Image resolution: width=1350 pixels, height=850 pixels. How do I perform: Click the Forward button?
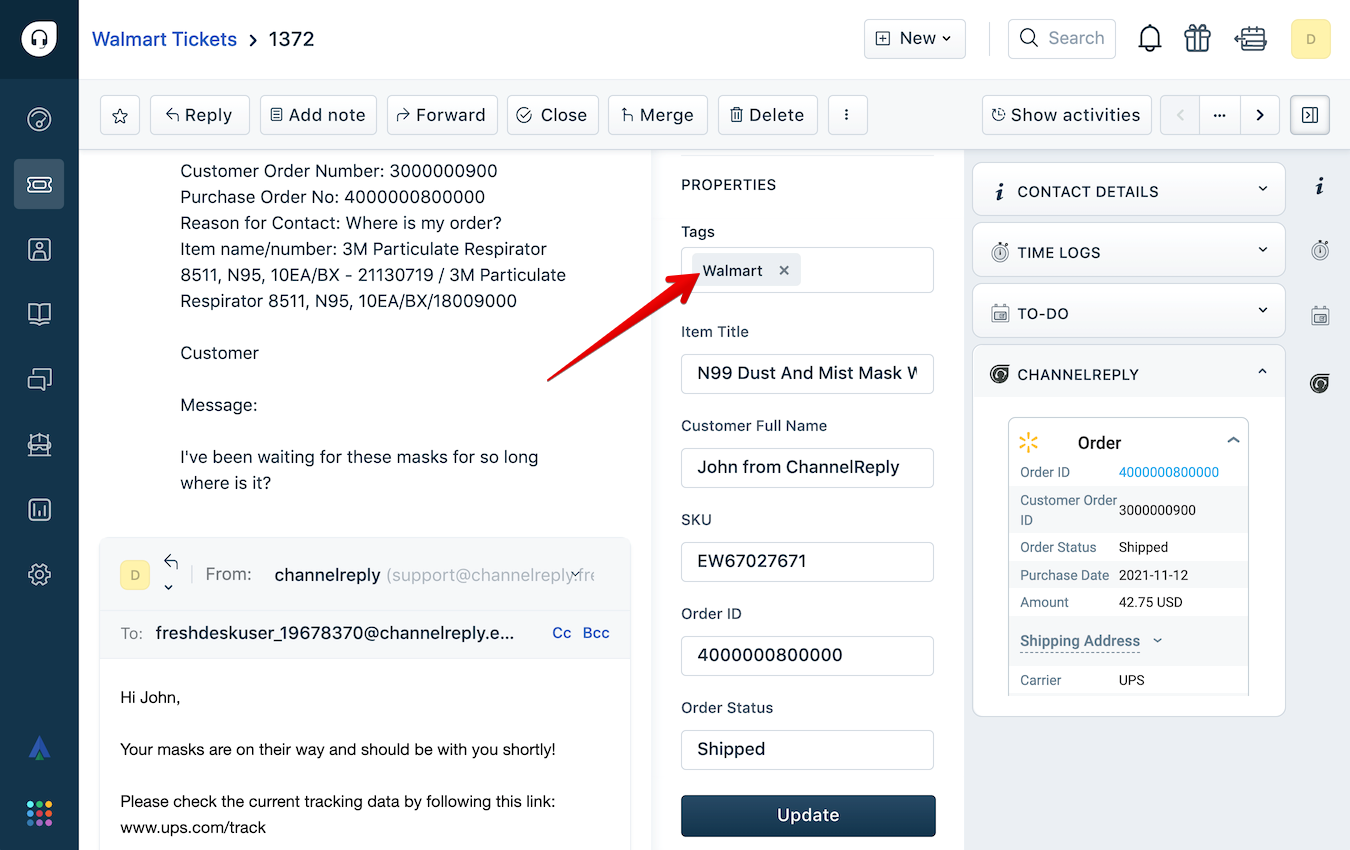click(x=442, y=115)
